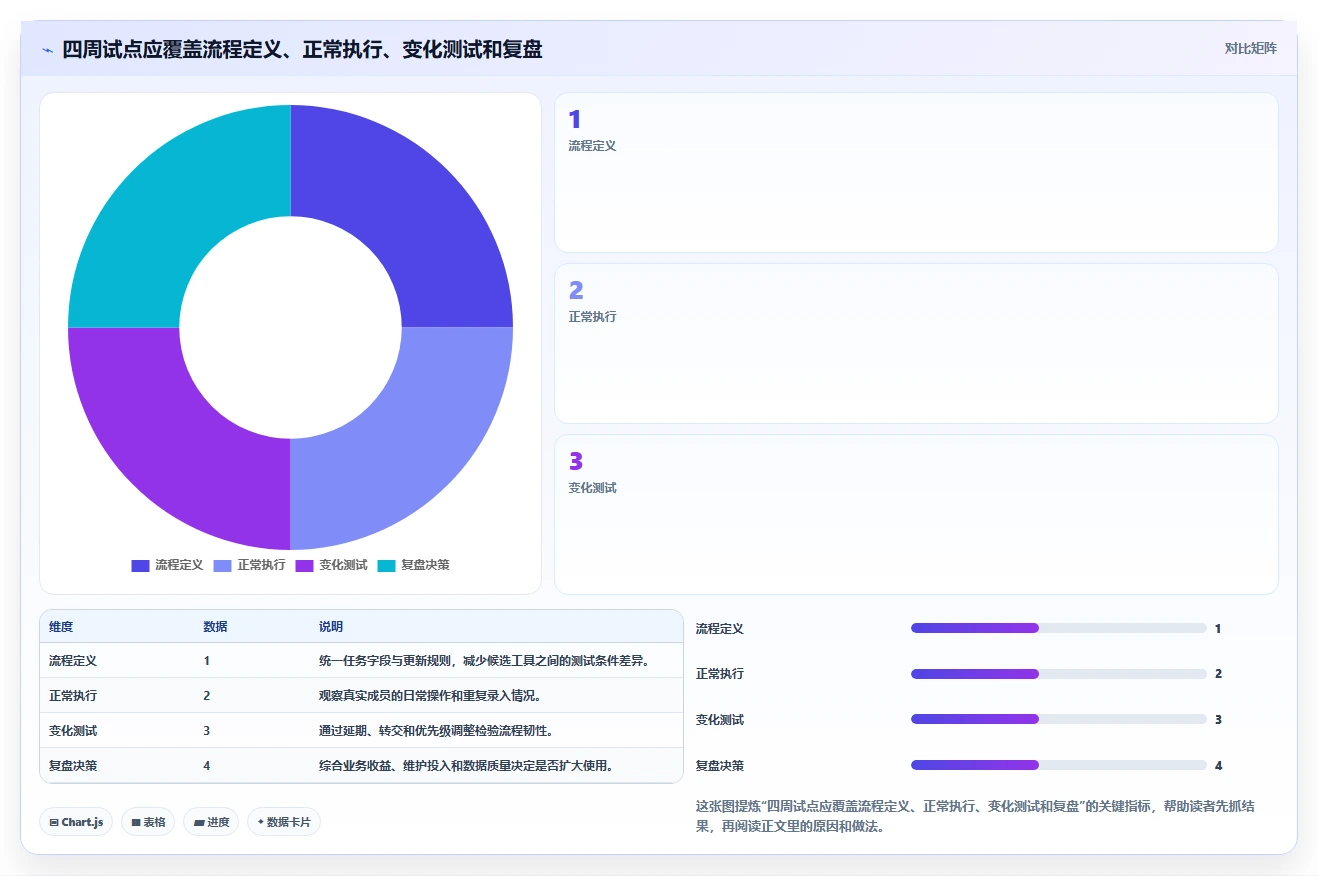The height and width of the screenshot is (876, 1318).
Task: Select the card numbered 1 流程定义
Action: coord(916,172)
